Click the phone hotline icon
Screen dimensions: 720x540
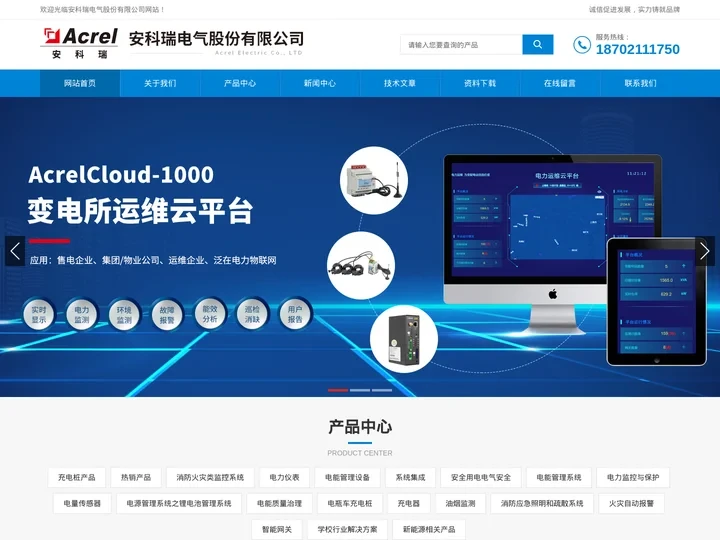[582, 45]
